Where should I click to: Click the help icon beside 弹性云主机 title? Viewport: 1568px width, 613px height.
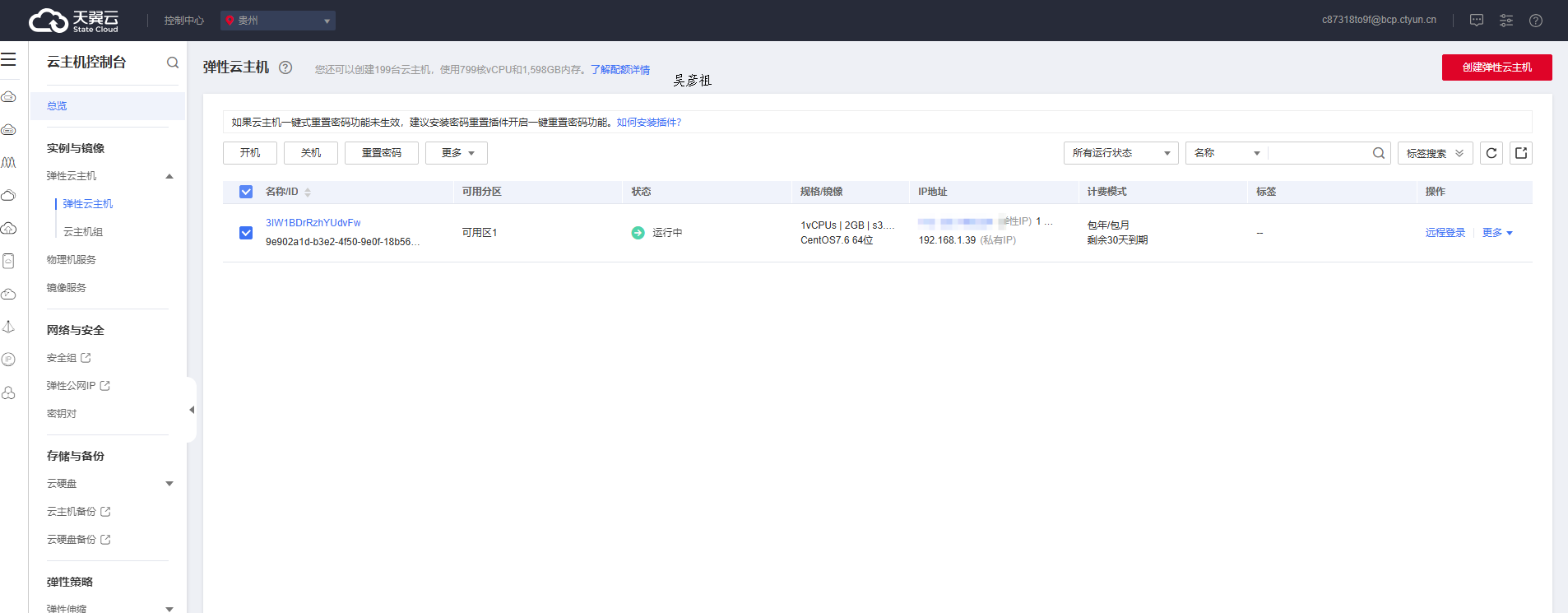[285, 67]
